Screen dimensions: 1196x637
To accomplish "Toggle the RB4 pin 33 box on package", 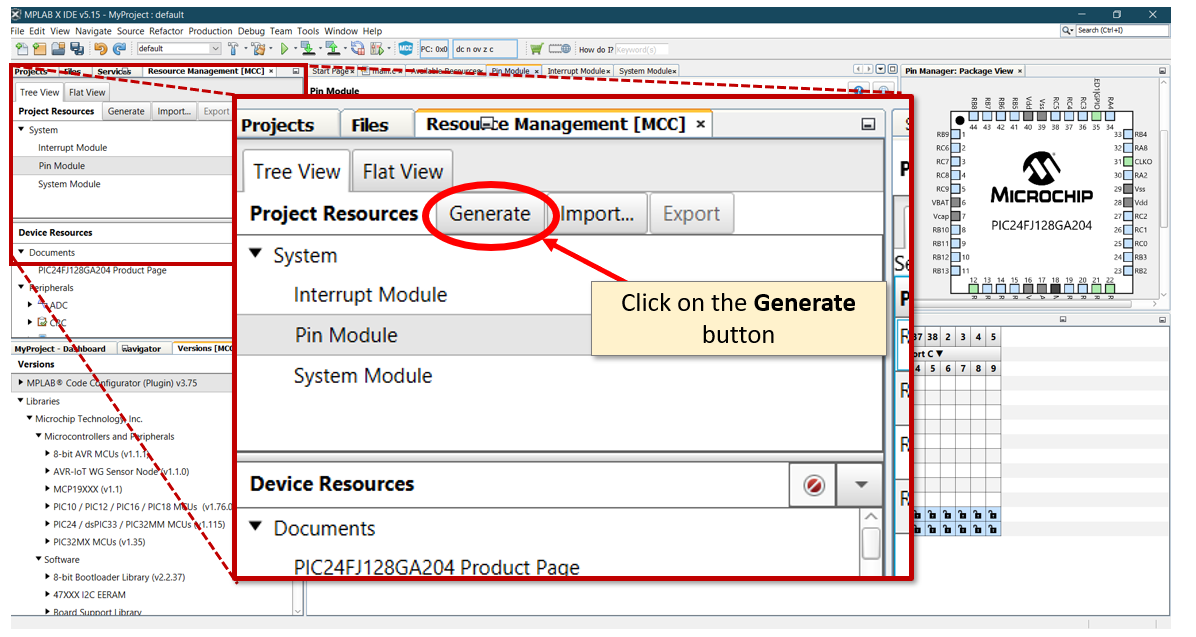I will (1128, 134).
